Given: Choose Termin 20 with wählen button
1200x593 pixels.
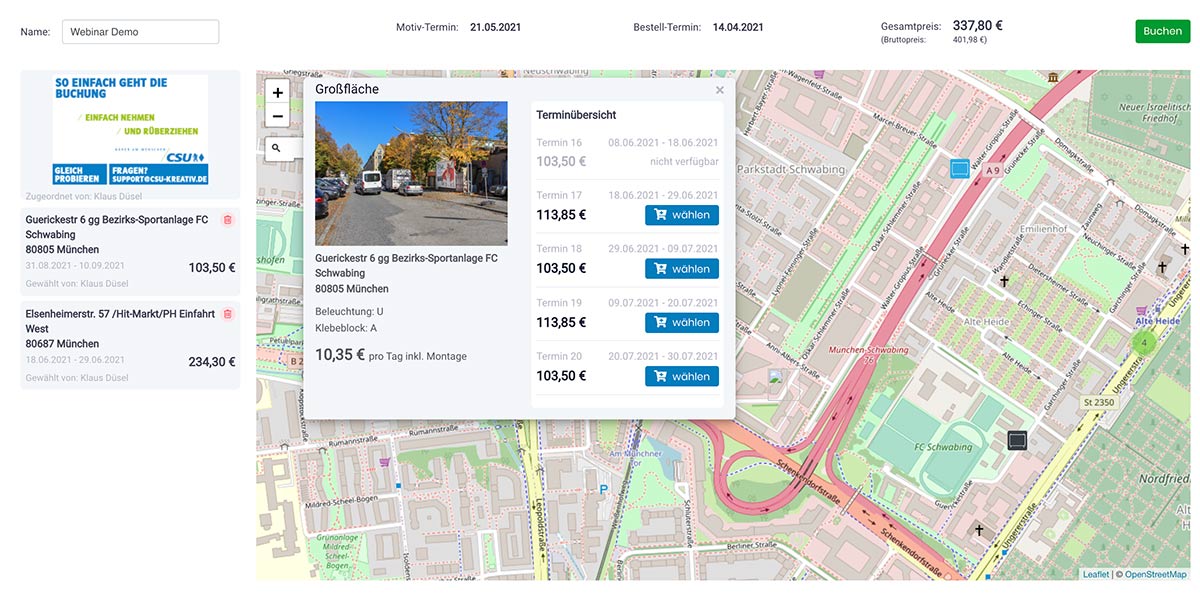Looking at the screenshot, I should [681, 376].
